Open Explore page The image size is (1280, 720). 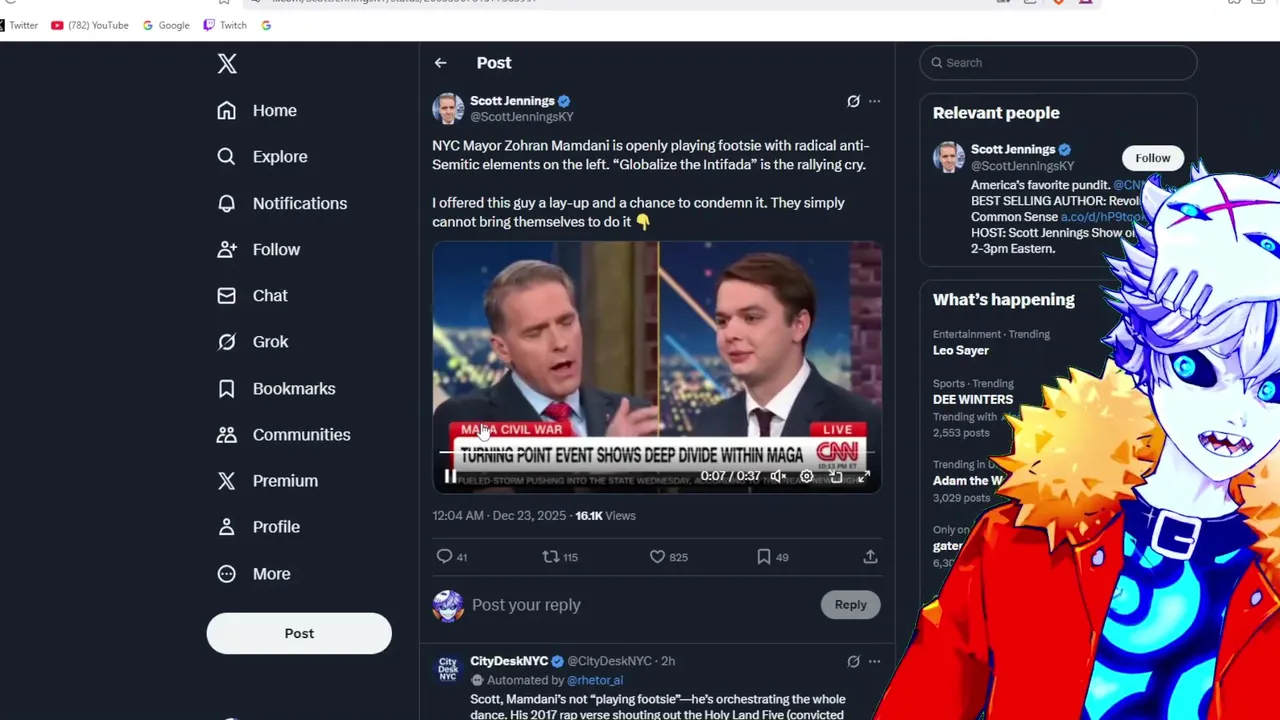pos(262,157)
